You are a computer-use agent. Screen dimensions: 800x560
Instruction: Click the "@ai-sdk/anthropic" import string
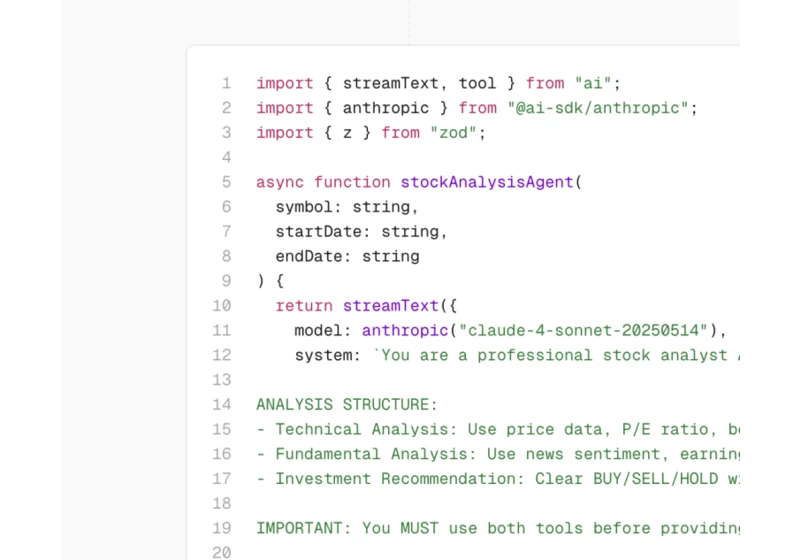click(x=597, y=108)
